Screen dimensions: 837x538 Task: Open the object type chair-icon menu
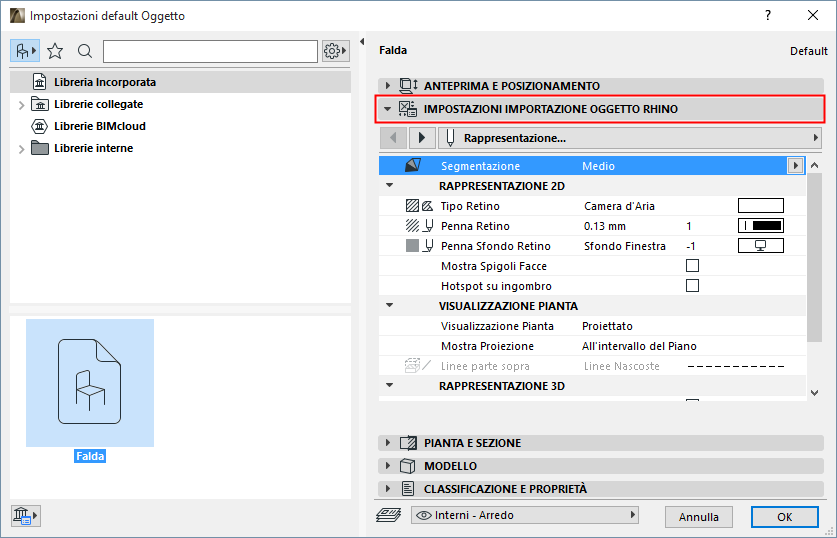25,51
